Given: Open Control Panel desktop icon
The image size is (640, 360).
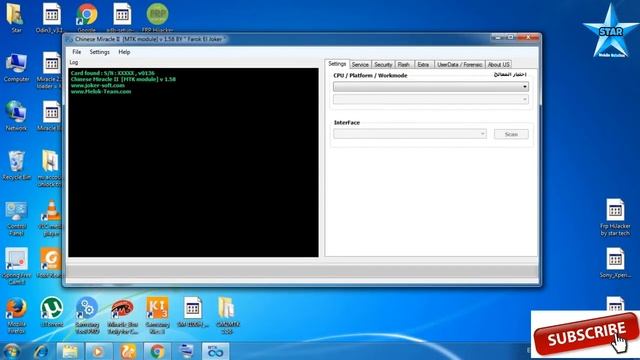Looking at the screenshot, I should coord(16,218).
